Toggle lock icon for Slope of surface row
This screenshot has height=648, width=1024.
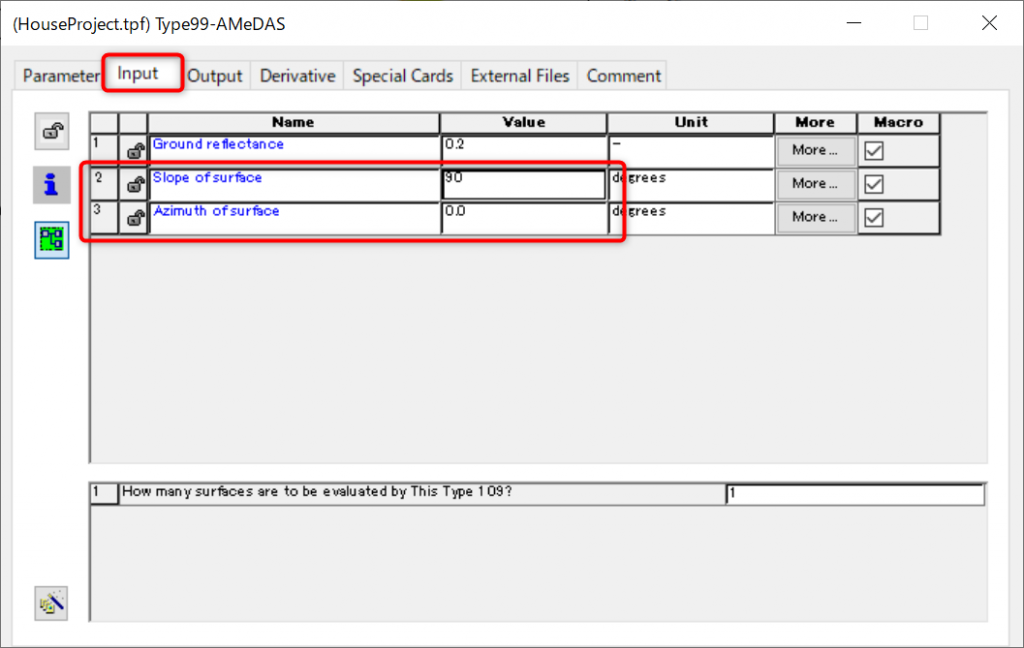(x=134, y=185)
